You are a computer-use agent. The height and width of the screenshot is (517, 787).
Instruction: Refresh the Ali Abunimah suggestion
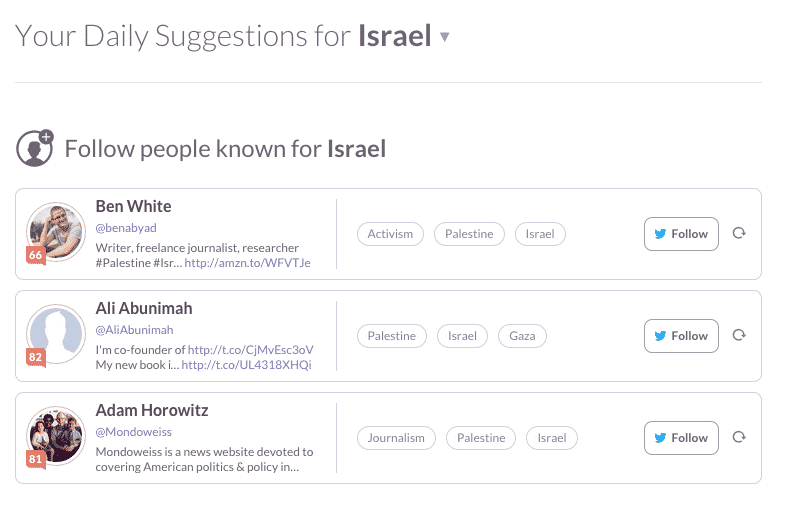(739, 335)
